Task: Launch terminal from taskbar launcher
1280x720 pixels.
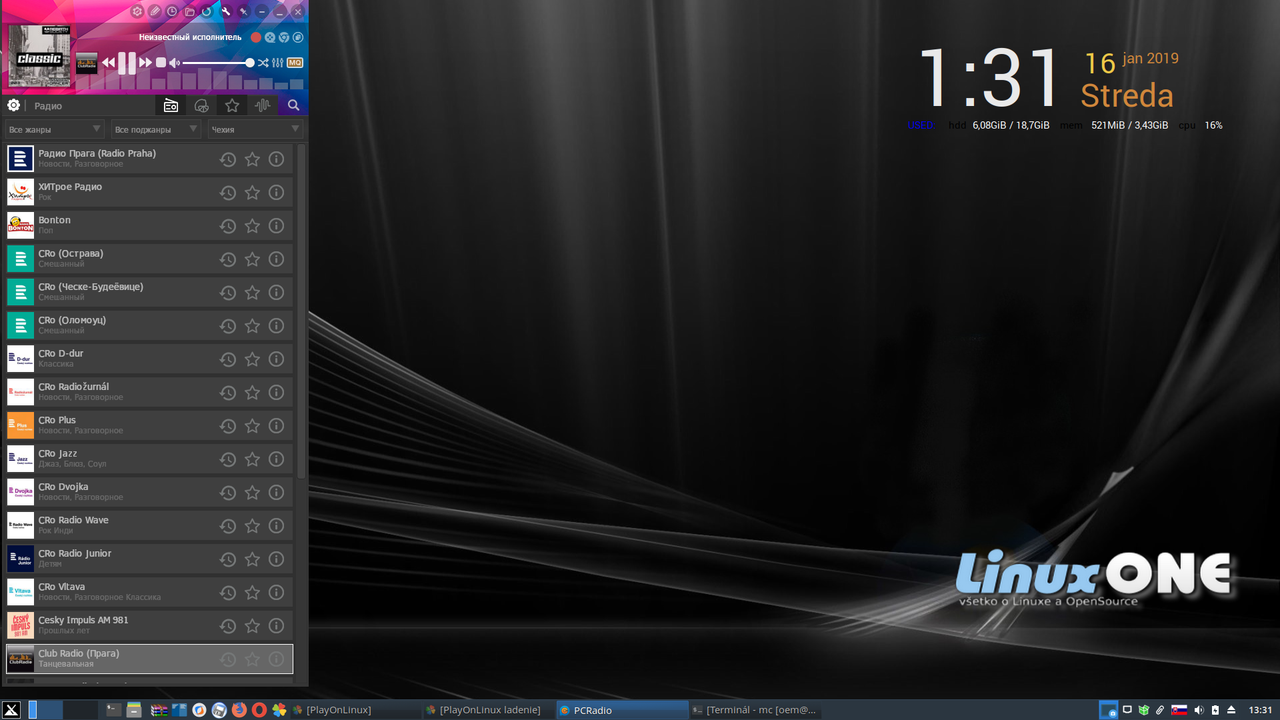Action: pyautogui.click(x=114, y=710)
